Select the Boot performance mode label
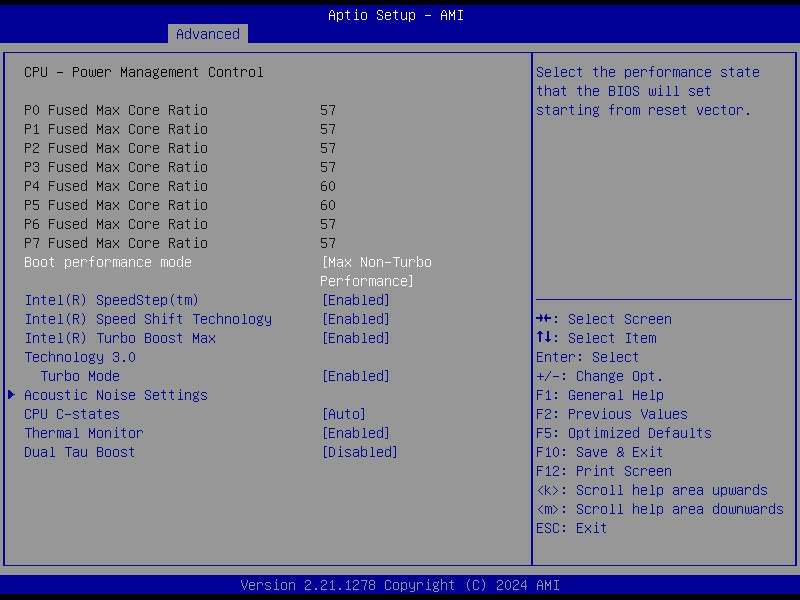Viewport: 800px width, 600px height. (x=108, y=262)
